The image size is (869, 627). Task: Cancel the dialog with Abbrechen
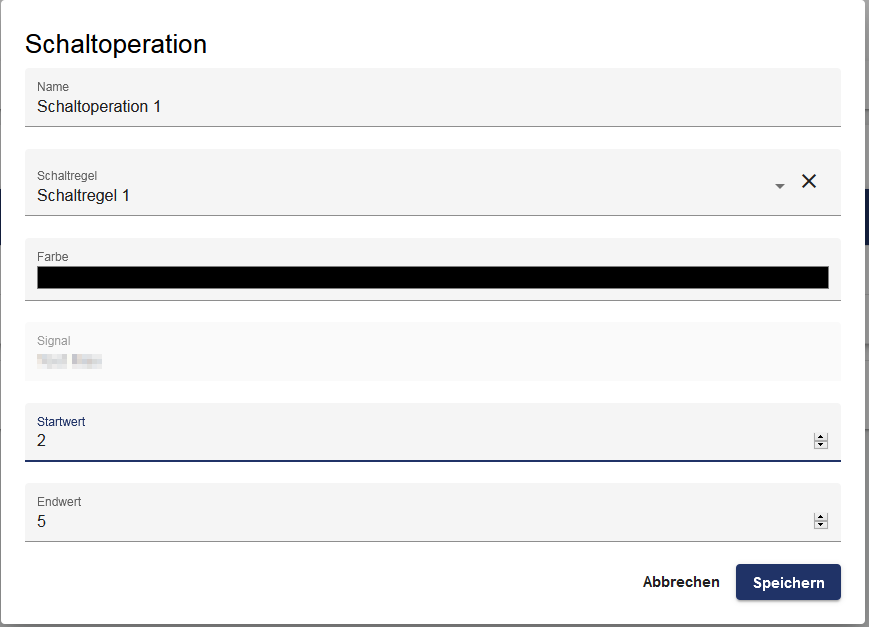point(681,582)
